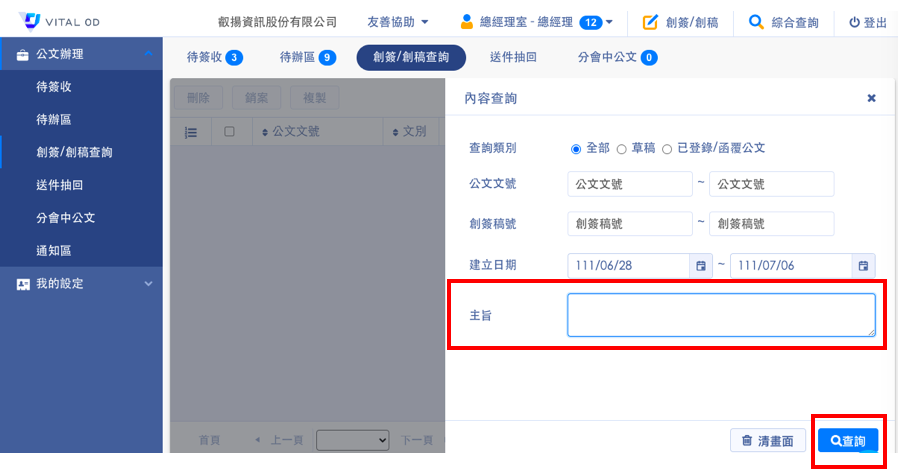Click the end date field 111/07/06
This screenshot has height=474, width=898.
[x=791, y=266]
